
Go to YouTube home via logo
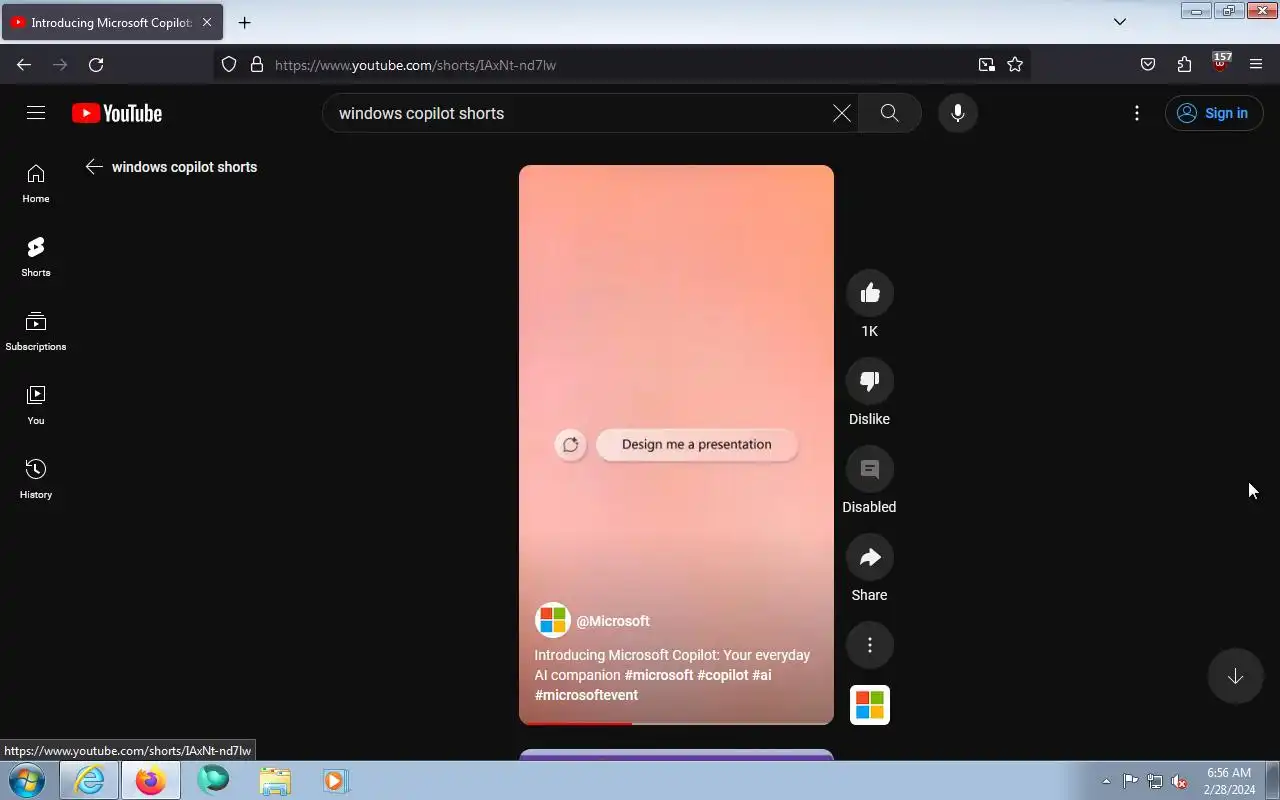pos(117,113)
